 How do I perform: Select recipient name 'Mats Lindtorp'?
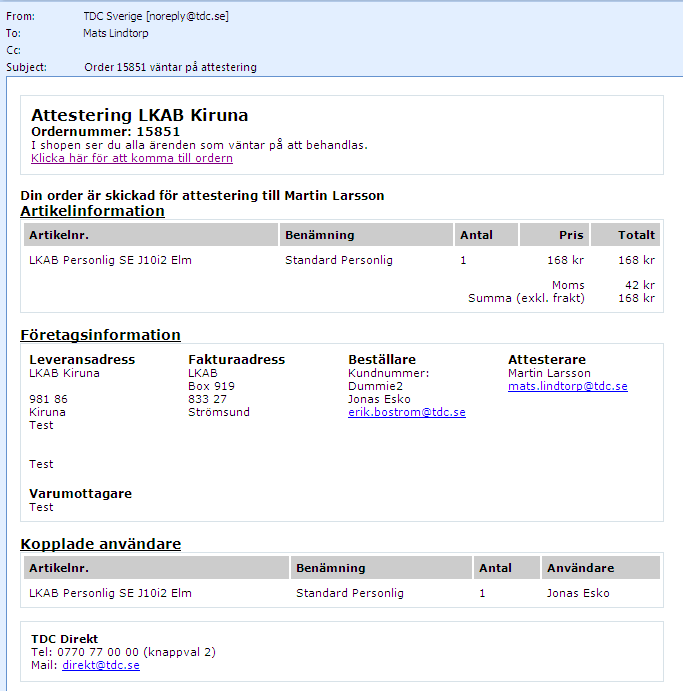(115, 33)
